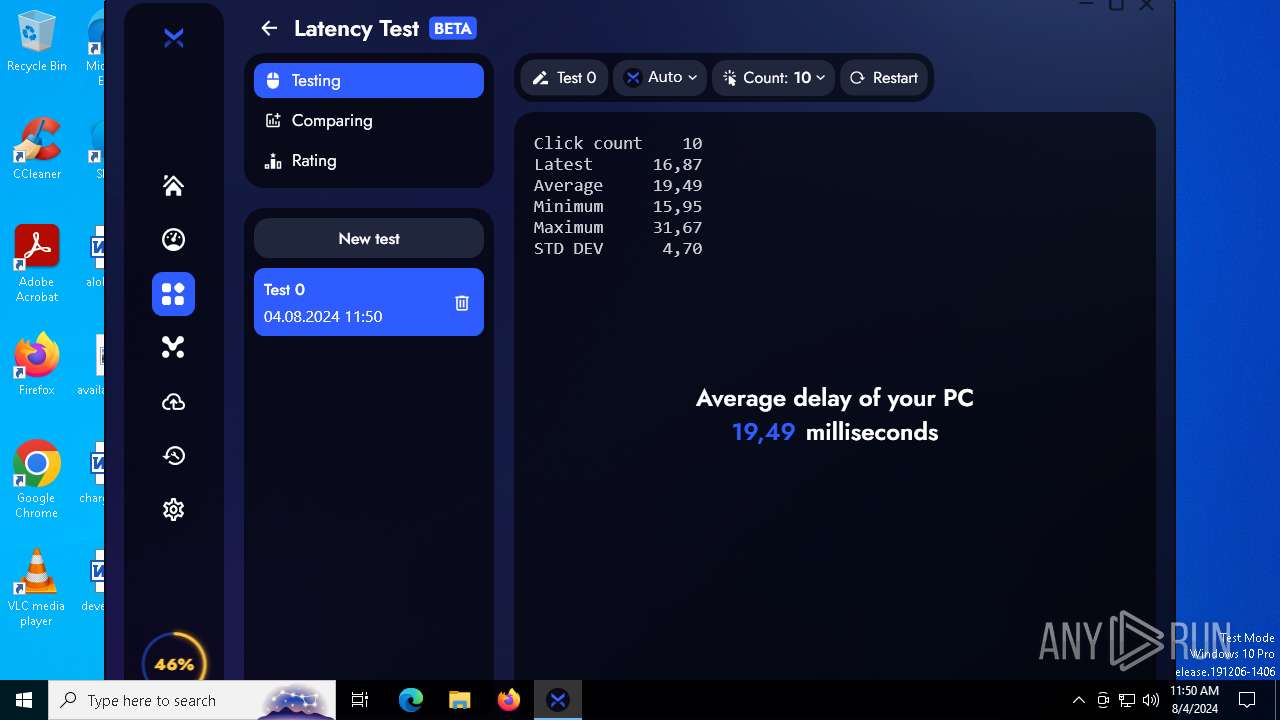This screenshot has height=720, width=1280.
Task: Open Google Chrome desktop shortcut
Action: coord(37,480)
